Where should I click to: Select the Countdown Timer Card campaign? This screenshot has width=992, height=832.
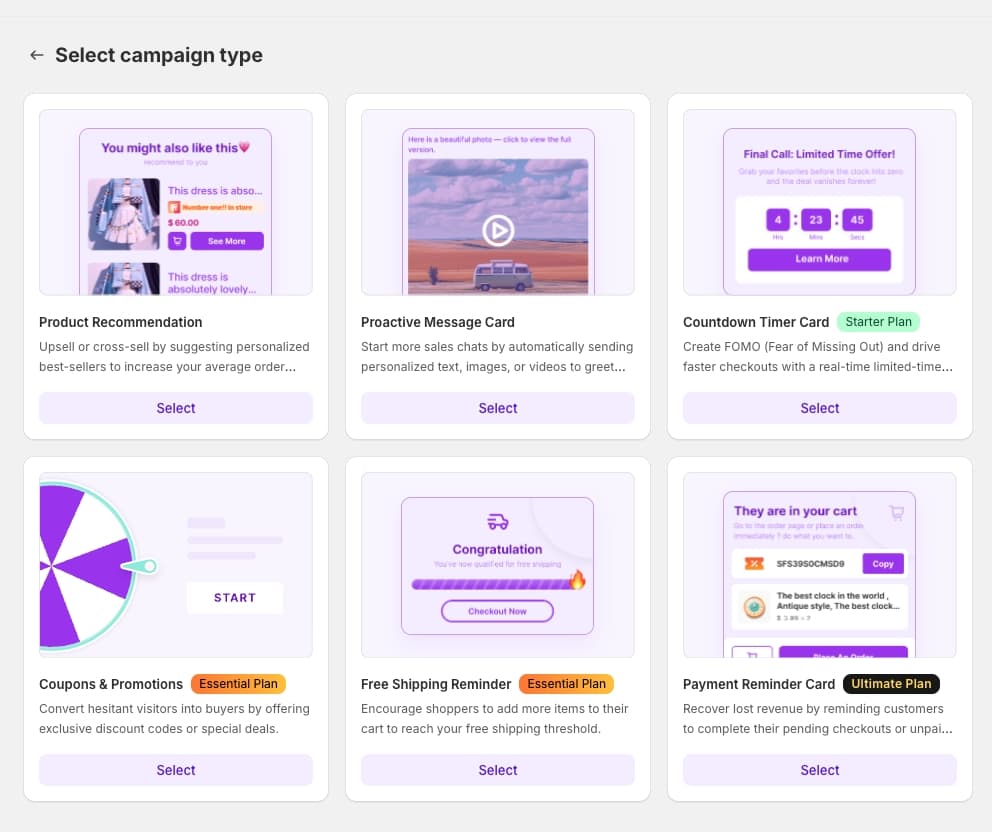coord(820,408)
